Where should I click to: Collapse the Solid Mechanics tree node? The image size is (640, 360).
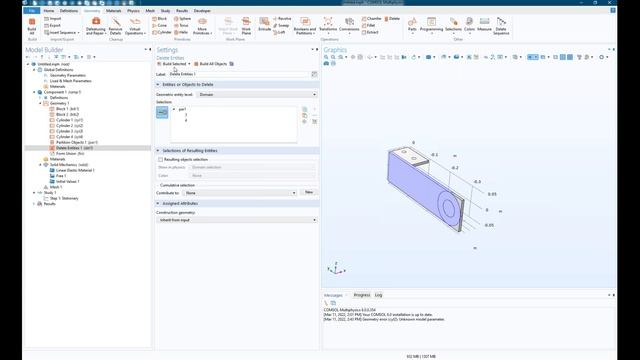(x=40, y=164)
